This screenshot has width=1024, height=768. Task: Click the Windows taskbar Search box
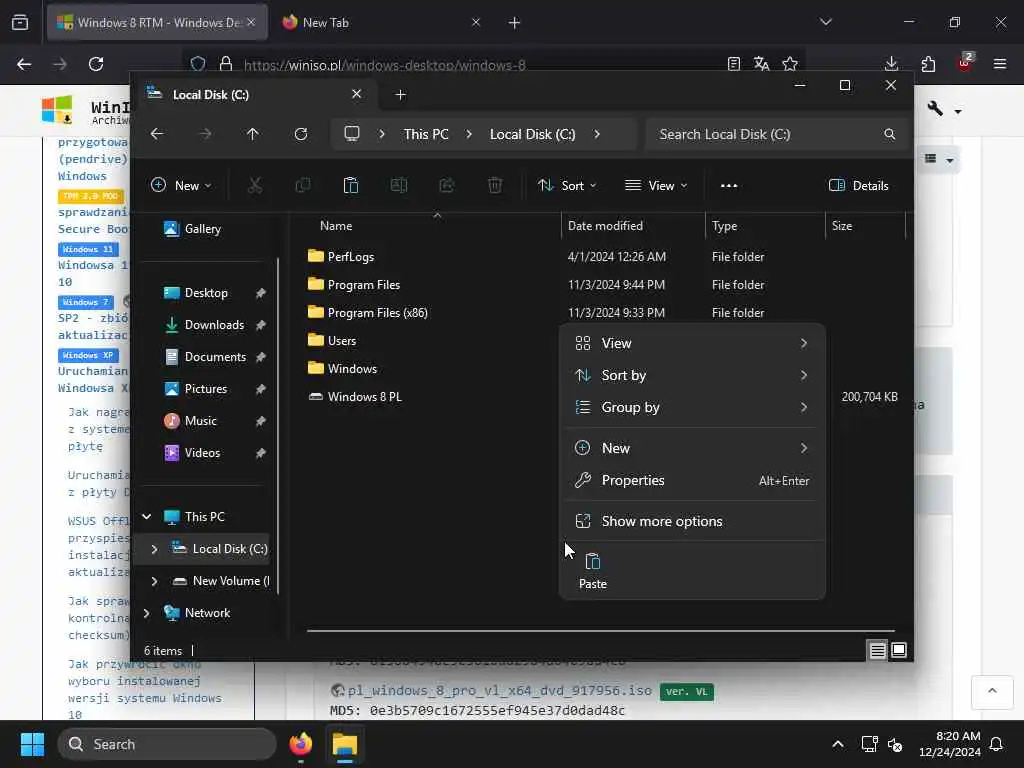(x=167, y=744)
